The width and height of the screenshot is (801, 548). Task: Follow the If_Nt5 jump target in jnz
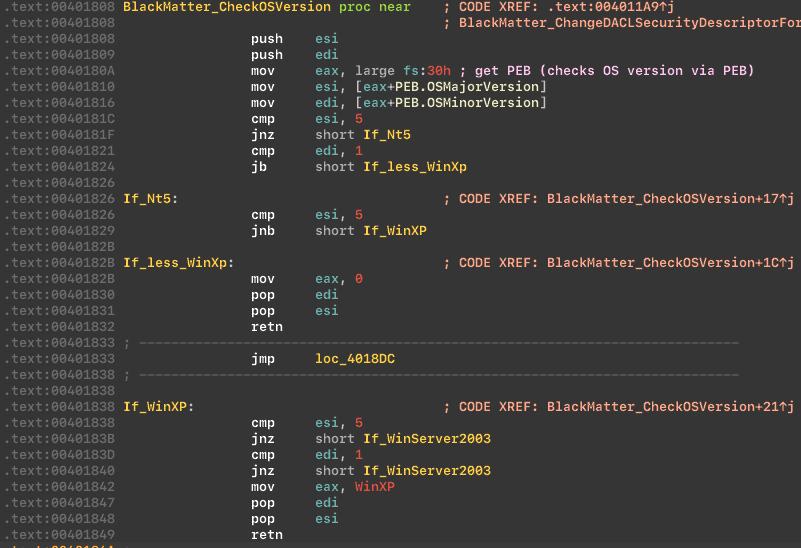(387, 135)
